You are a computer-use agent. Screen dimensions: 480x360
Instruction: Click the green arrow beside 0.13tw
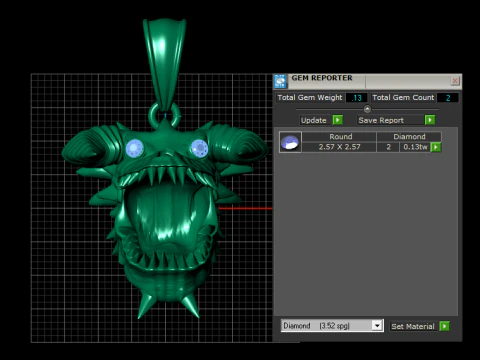click(436, 147)
